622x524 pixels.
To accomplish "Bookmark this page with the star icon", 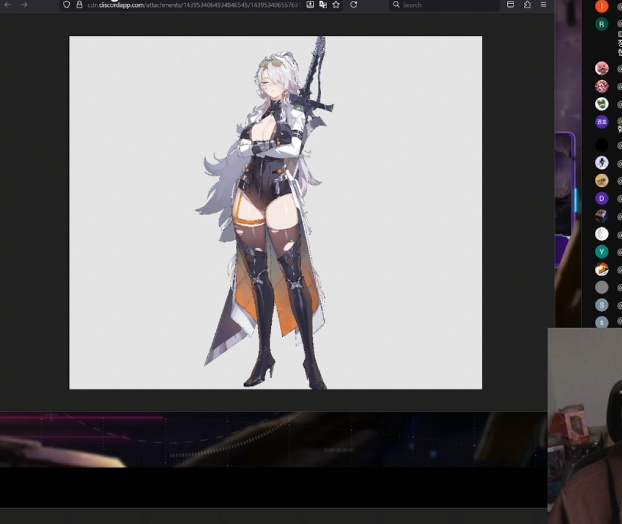I will (x=336, y=5).
